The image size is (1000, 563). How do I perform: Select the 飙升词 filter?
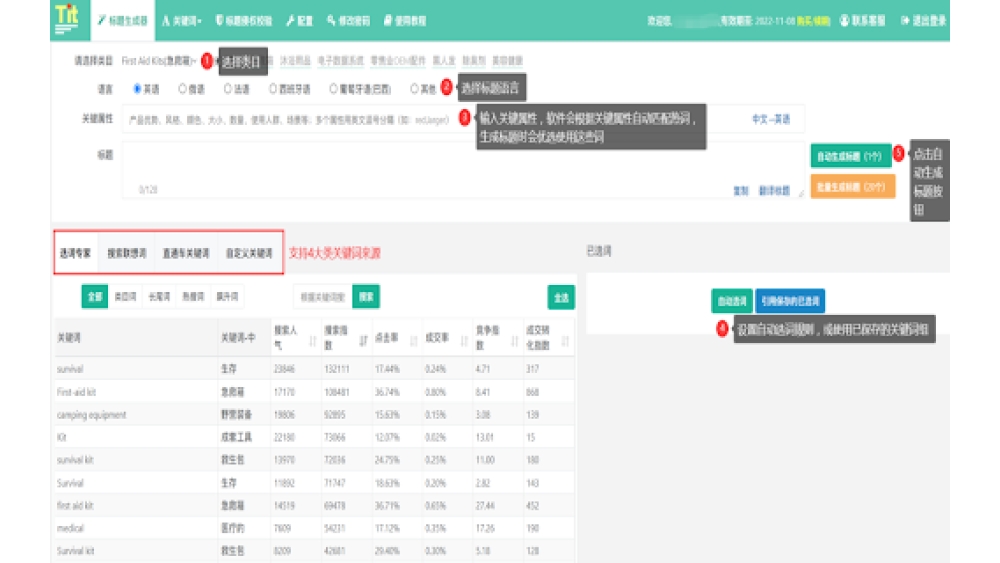tap(227, 296)
